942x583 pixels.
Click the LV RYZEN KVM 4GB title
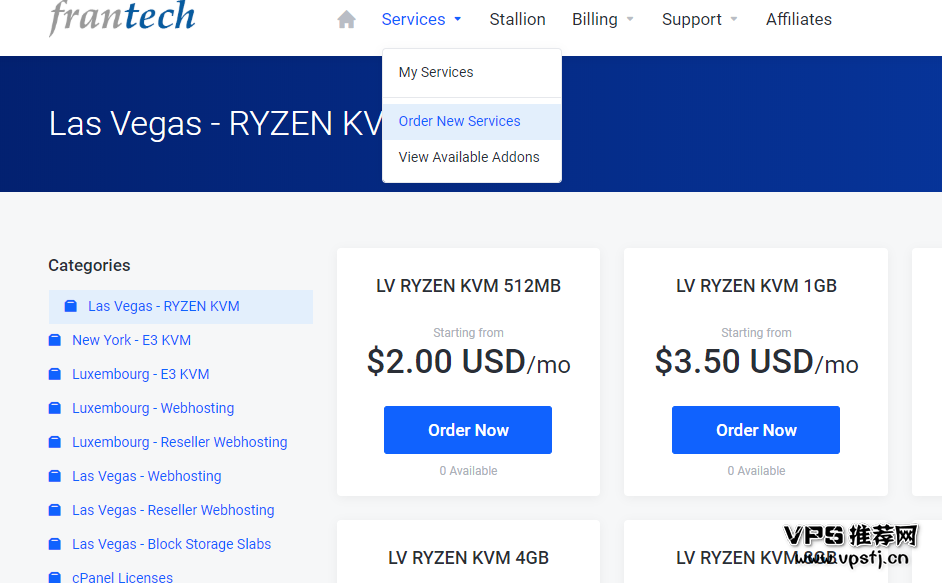click(469, 558)
